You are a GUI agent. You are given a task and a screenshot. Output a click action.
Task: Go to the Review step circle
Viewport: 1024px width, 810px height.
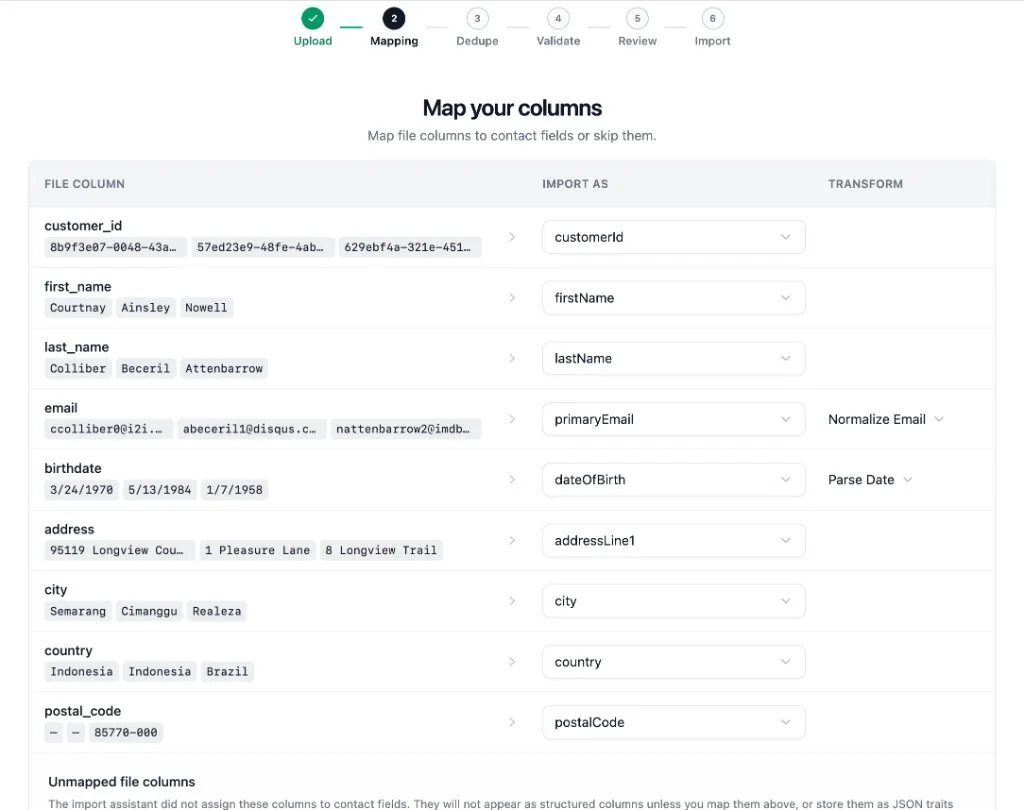pos(637,18)
